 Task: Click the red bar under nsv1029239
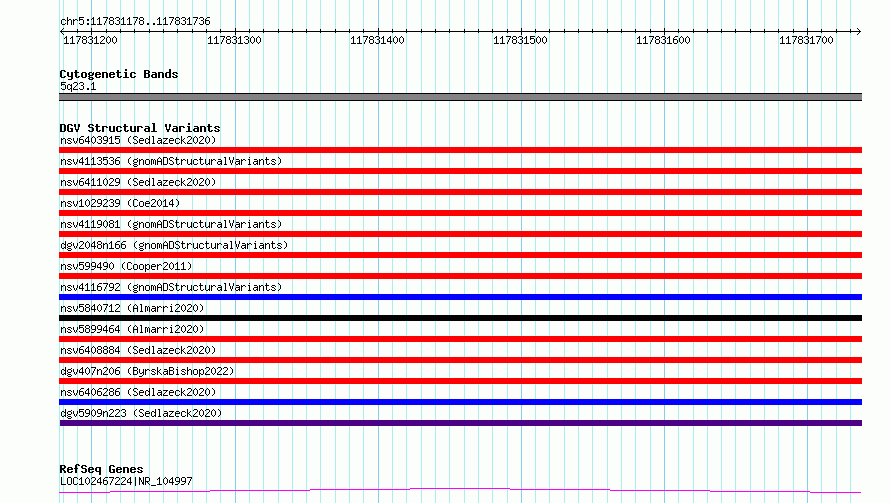tap(460, 213)
